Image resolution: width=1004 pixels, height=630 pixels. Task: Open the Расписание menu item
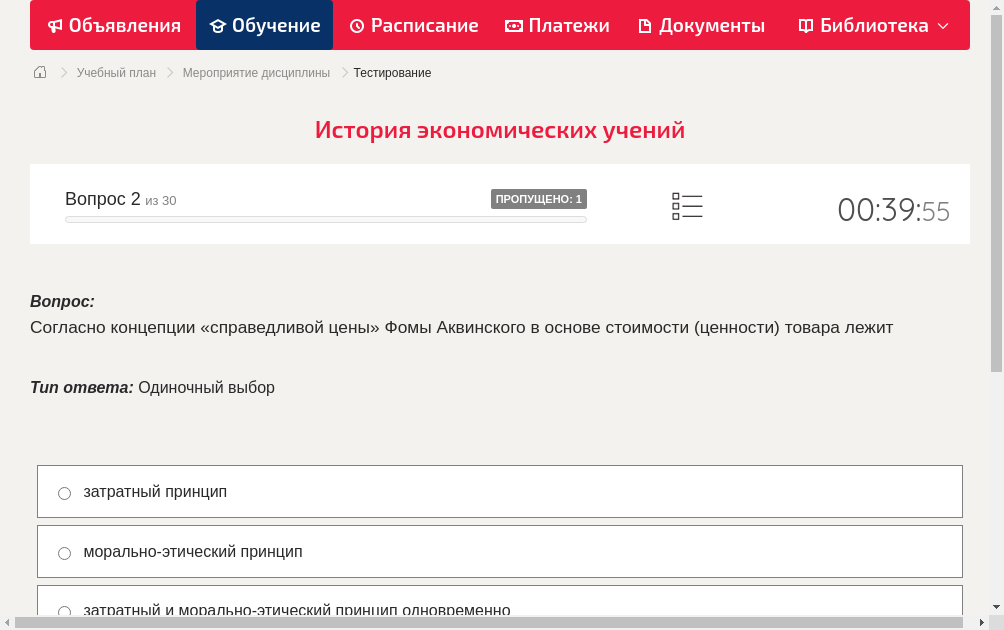click(414, 26)
